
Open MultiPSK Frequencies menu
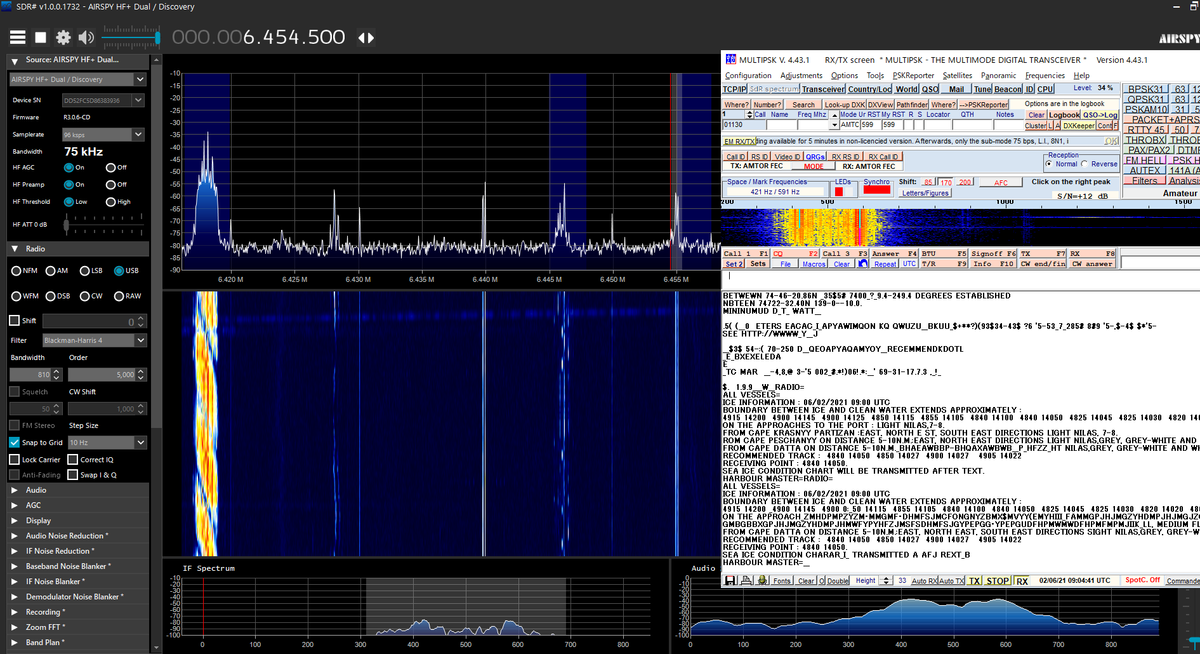pyautogui.click(x=1045, y=75)
